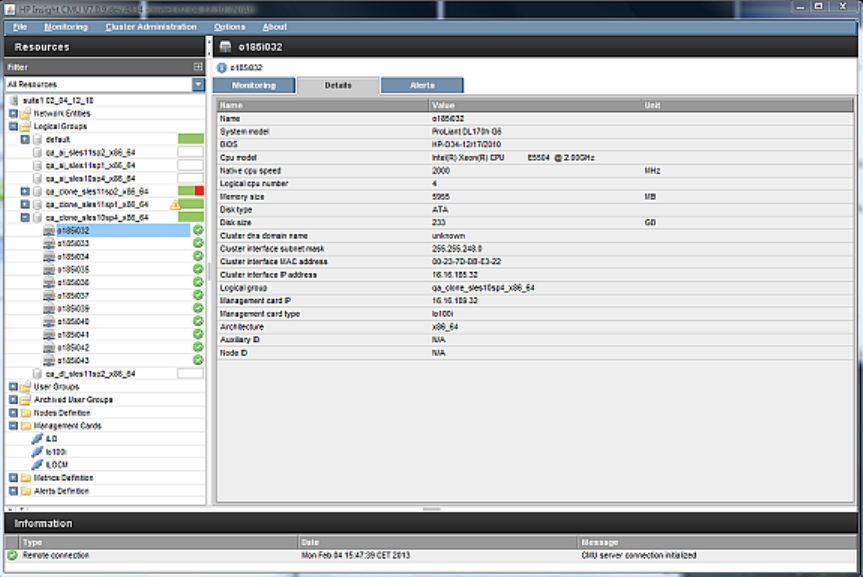Click the warning icon beside qa_clone_sles11sp1_x86_64

(175, 205)
